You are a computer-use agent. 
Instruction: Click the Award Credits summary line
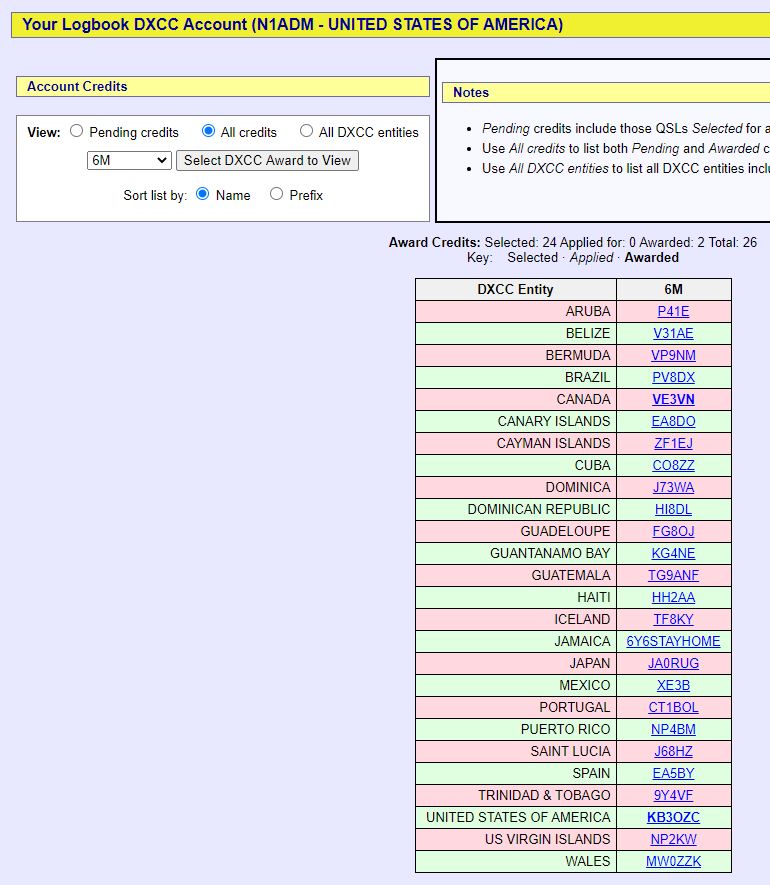[x=572, y=242]
